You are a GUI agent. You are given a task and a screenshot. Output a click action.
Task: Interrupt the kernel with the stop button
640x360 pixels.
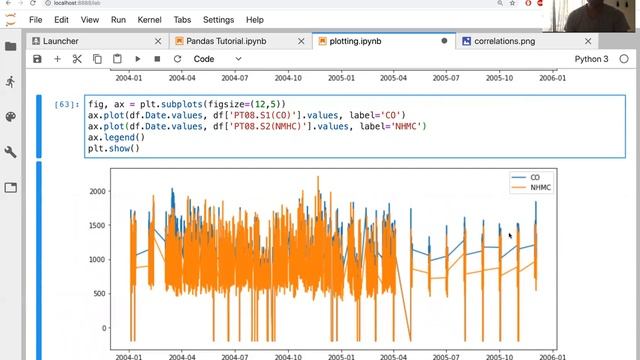[x=157, y=59]
